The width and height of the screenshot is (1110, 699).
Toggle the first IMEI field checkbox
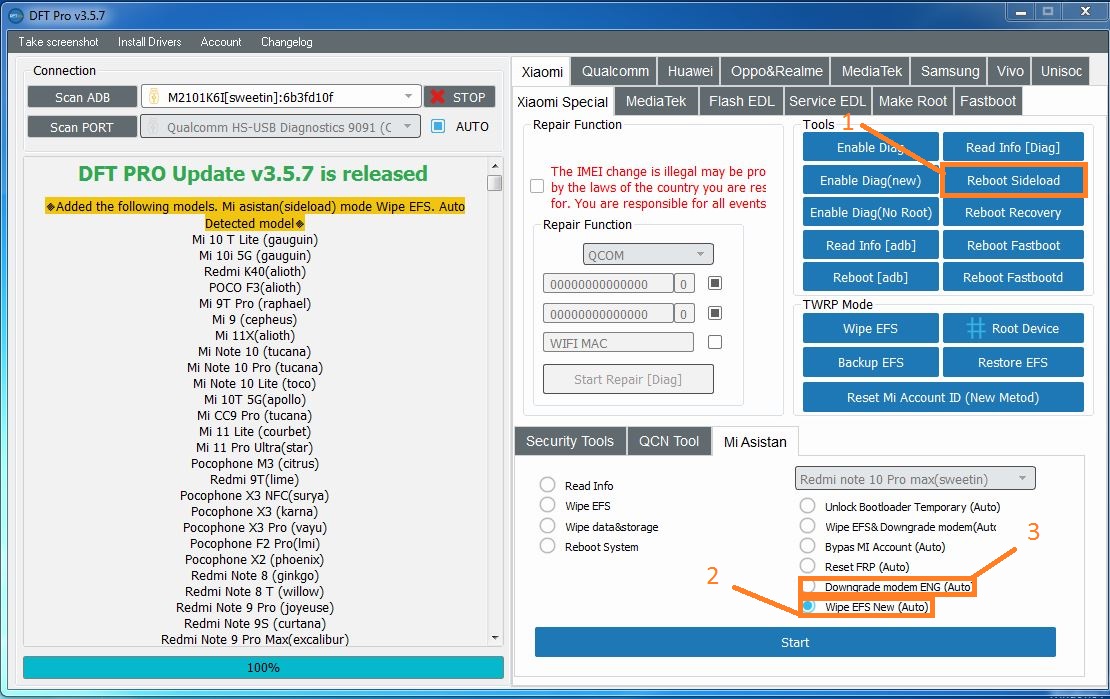point(715,283)
